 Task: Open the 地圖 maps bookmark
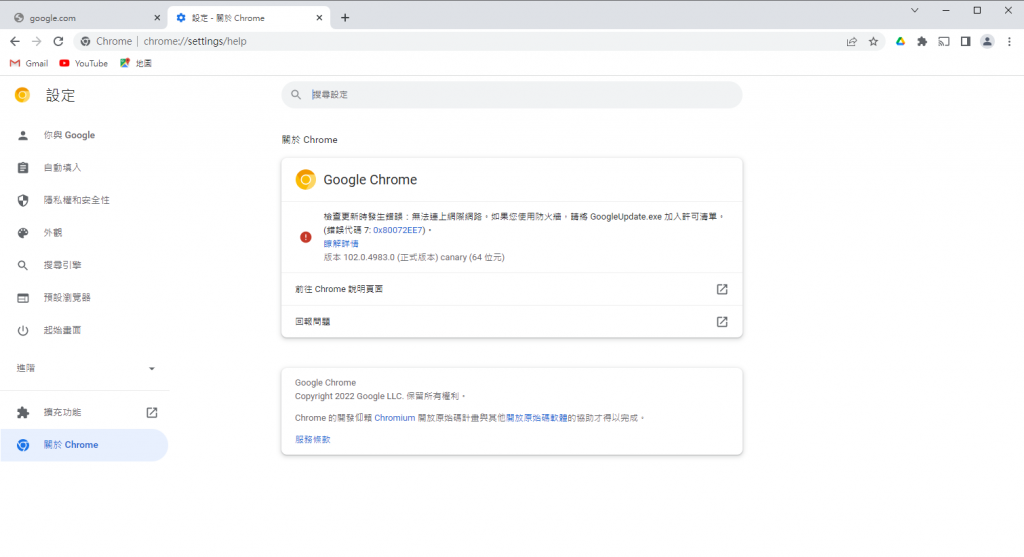coord(136,63)
